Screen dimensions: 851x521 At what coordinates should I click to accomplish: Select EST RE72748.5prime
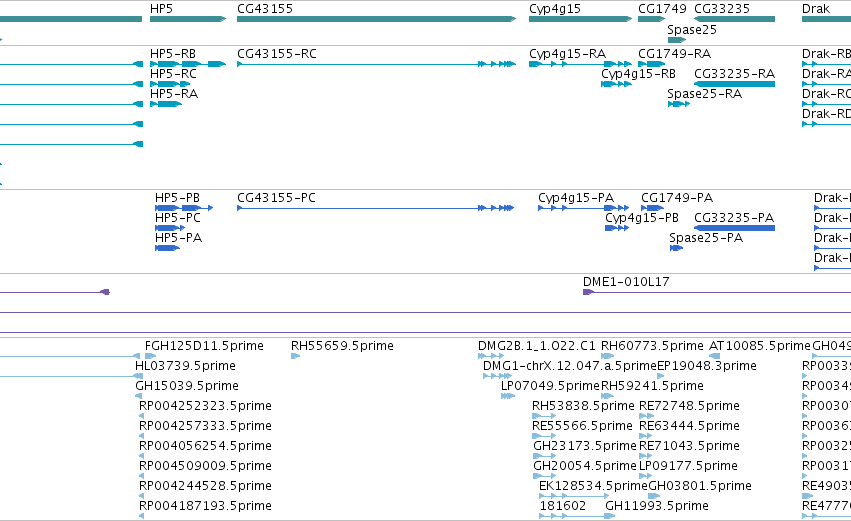point(646,416)
